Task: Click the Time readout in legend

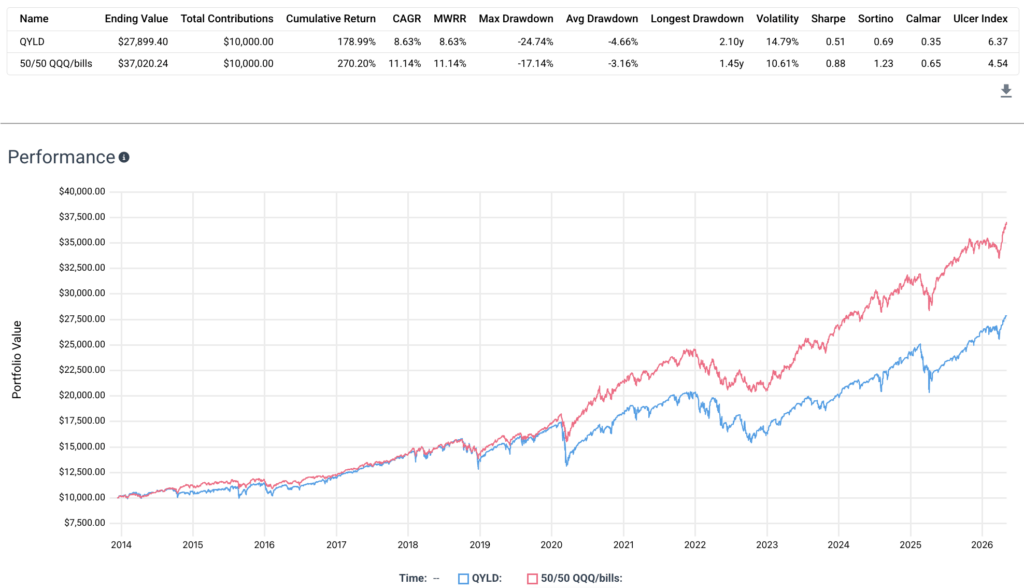Action: (419, 578)
